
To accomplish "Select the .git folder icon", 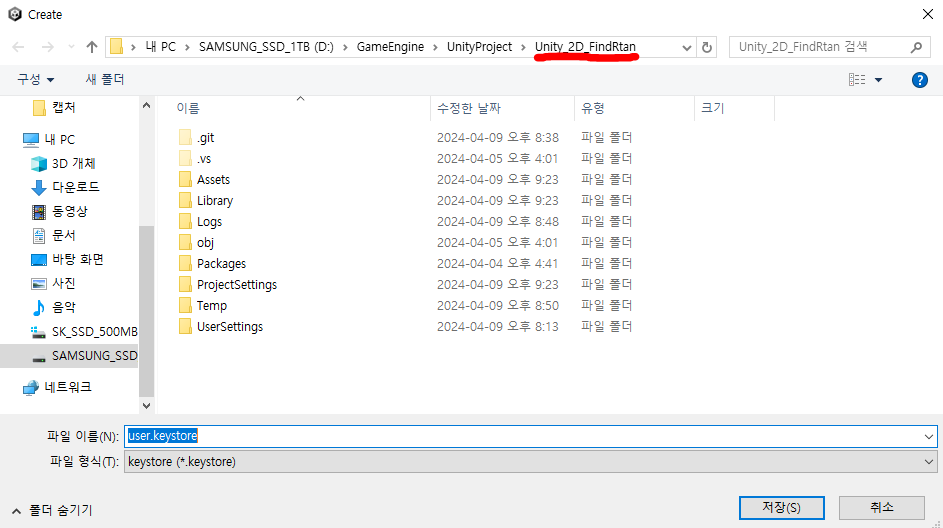I will [185, 138].
